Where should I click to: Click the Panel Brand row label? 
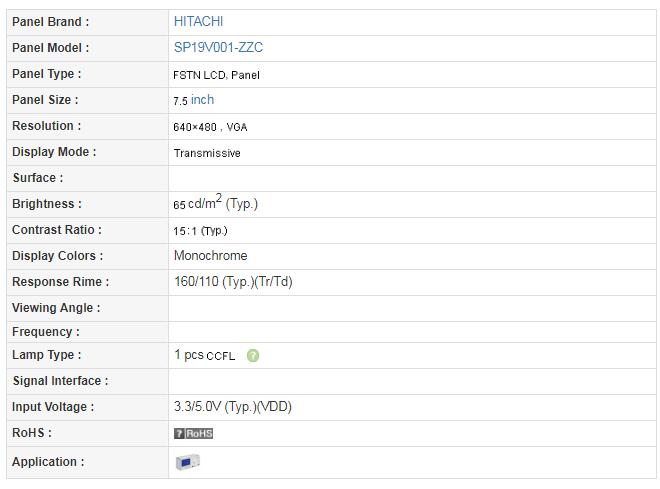point(50,21)
